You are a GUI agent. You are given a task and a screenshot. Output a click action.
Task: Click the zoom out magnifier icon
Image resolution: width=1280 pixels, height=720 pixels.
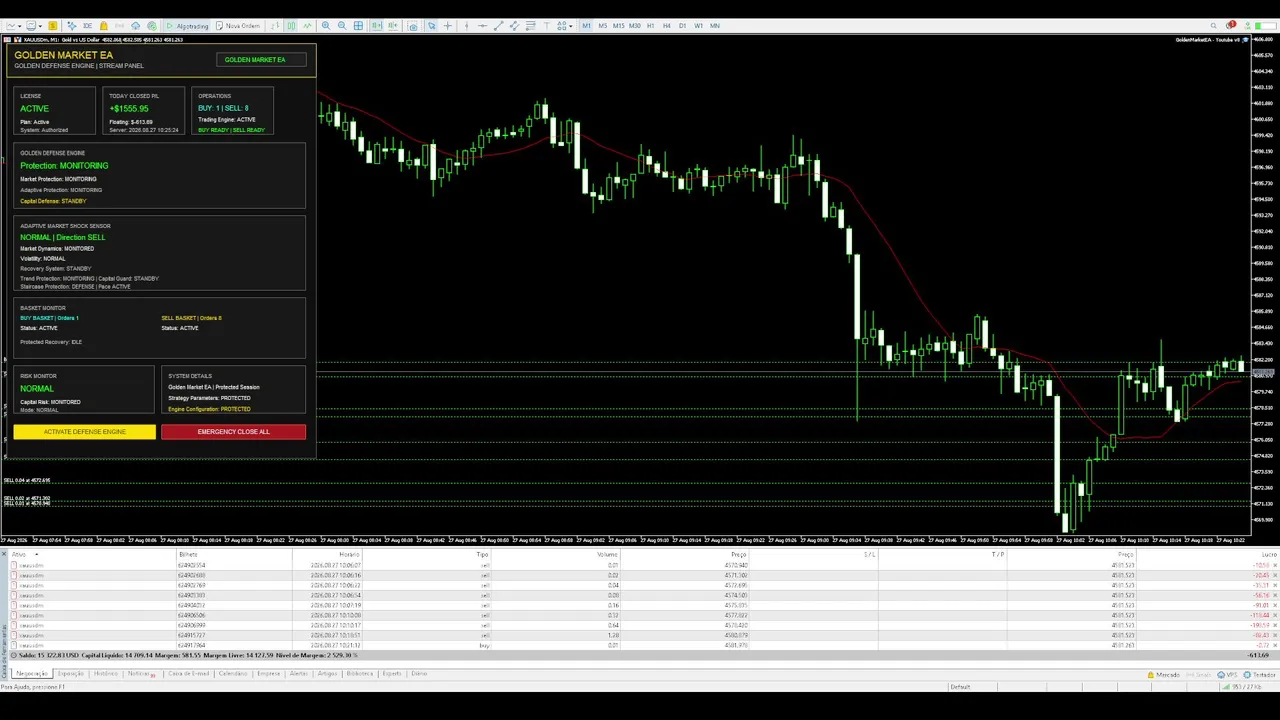tap(342, 26)
